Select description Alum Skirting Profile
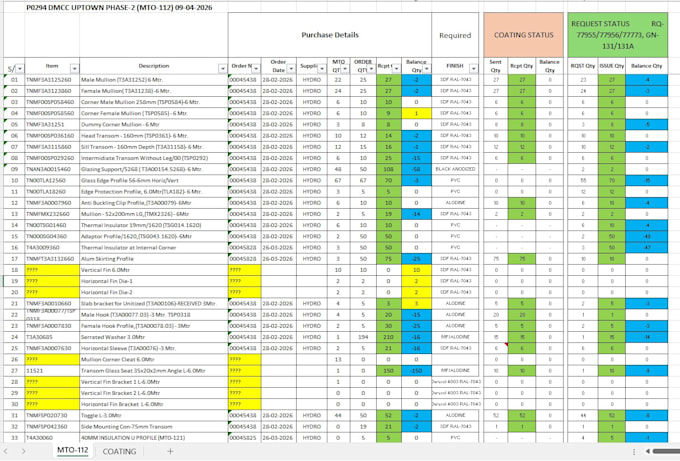Viewport: 680px width, 461px height. (154, 259)
